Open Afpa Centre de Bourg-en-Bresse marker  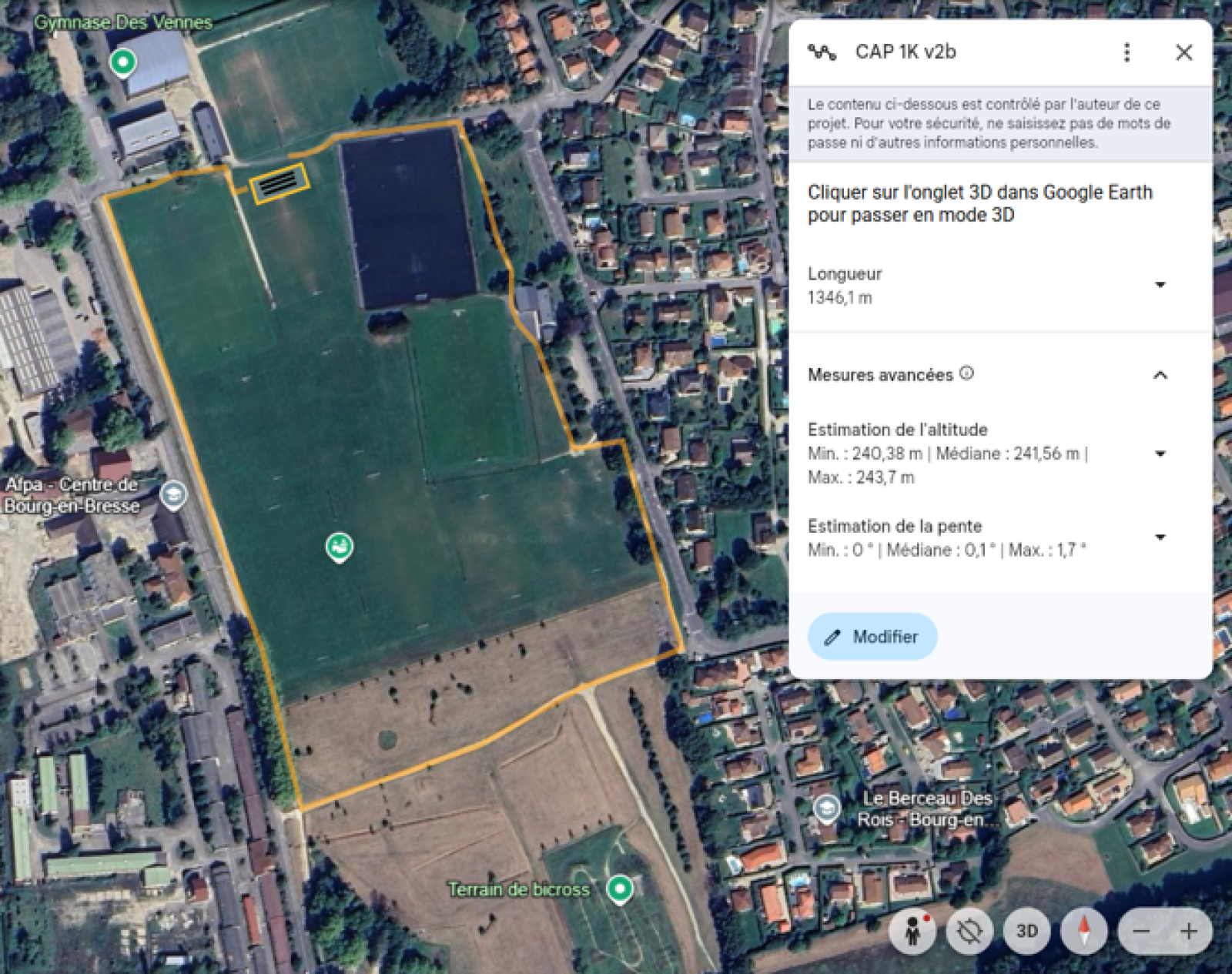(x=174, y=495)
